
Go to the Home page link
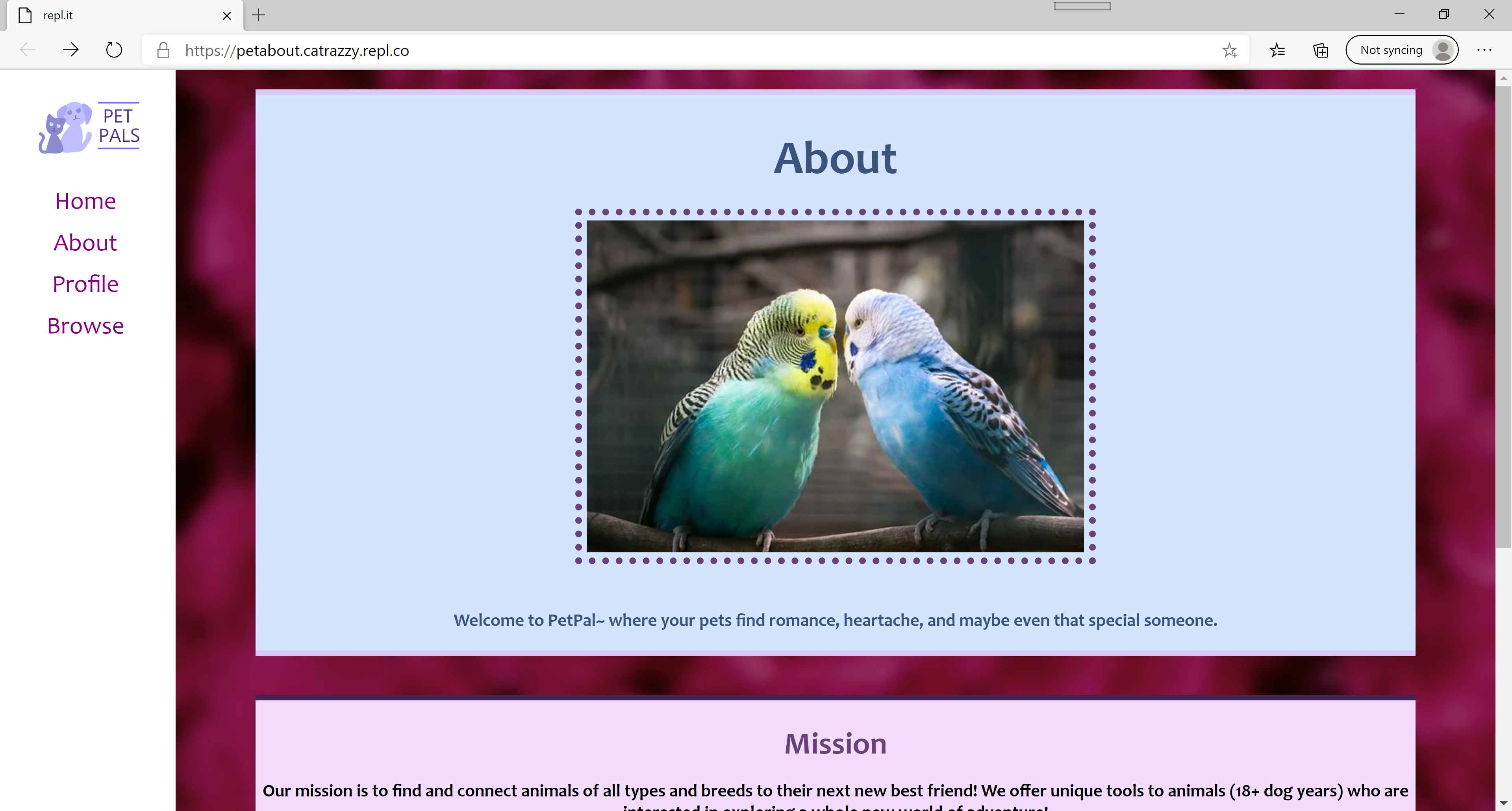click(86, 201)
